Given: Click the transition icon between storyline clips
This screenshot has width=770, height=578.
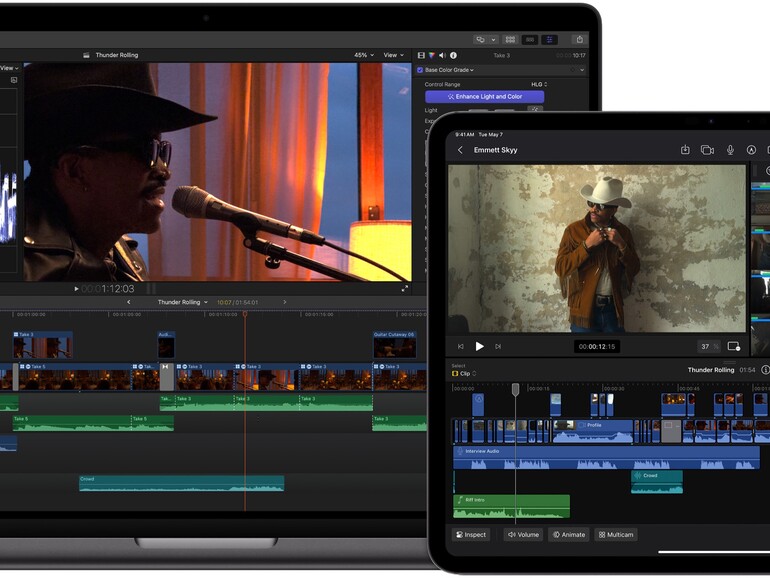Looking at the screenshot, I should click(166, 377).
